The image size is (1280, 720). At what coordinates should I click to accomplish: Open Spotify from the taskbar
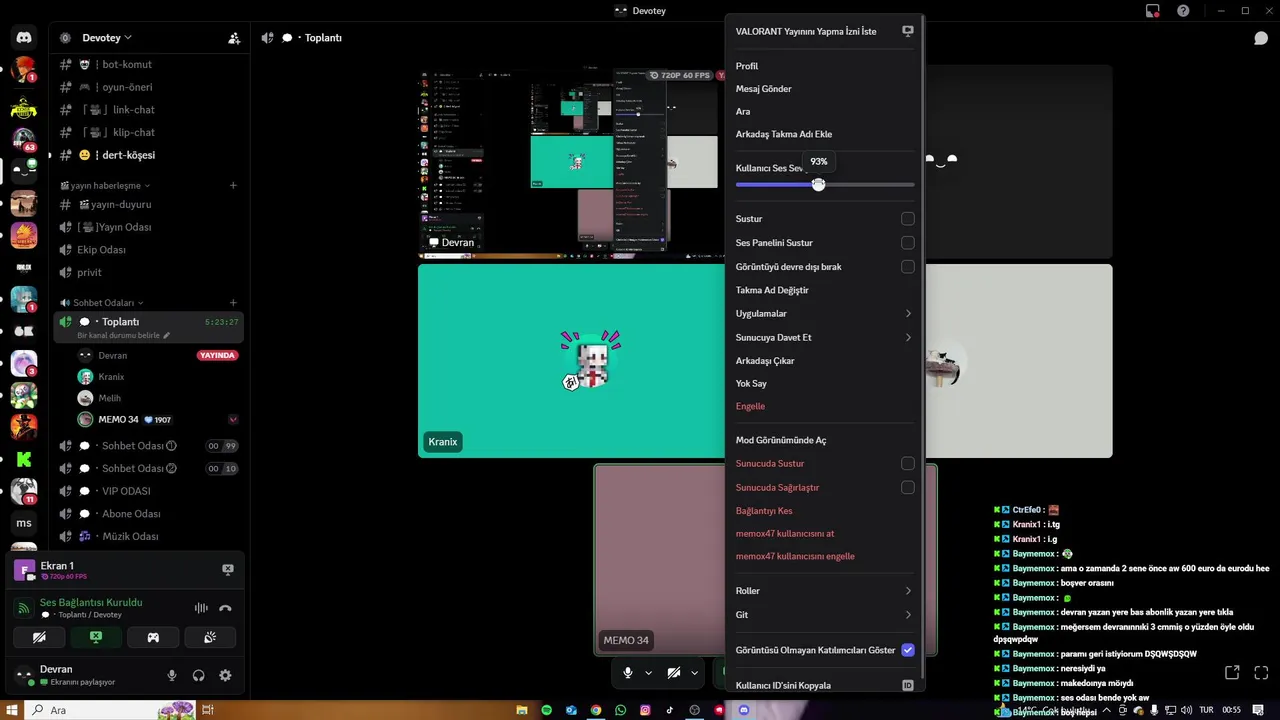coord(547,710)
